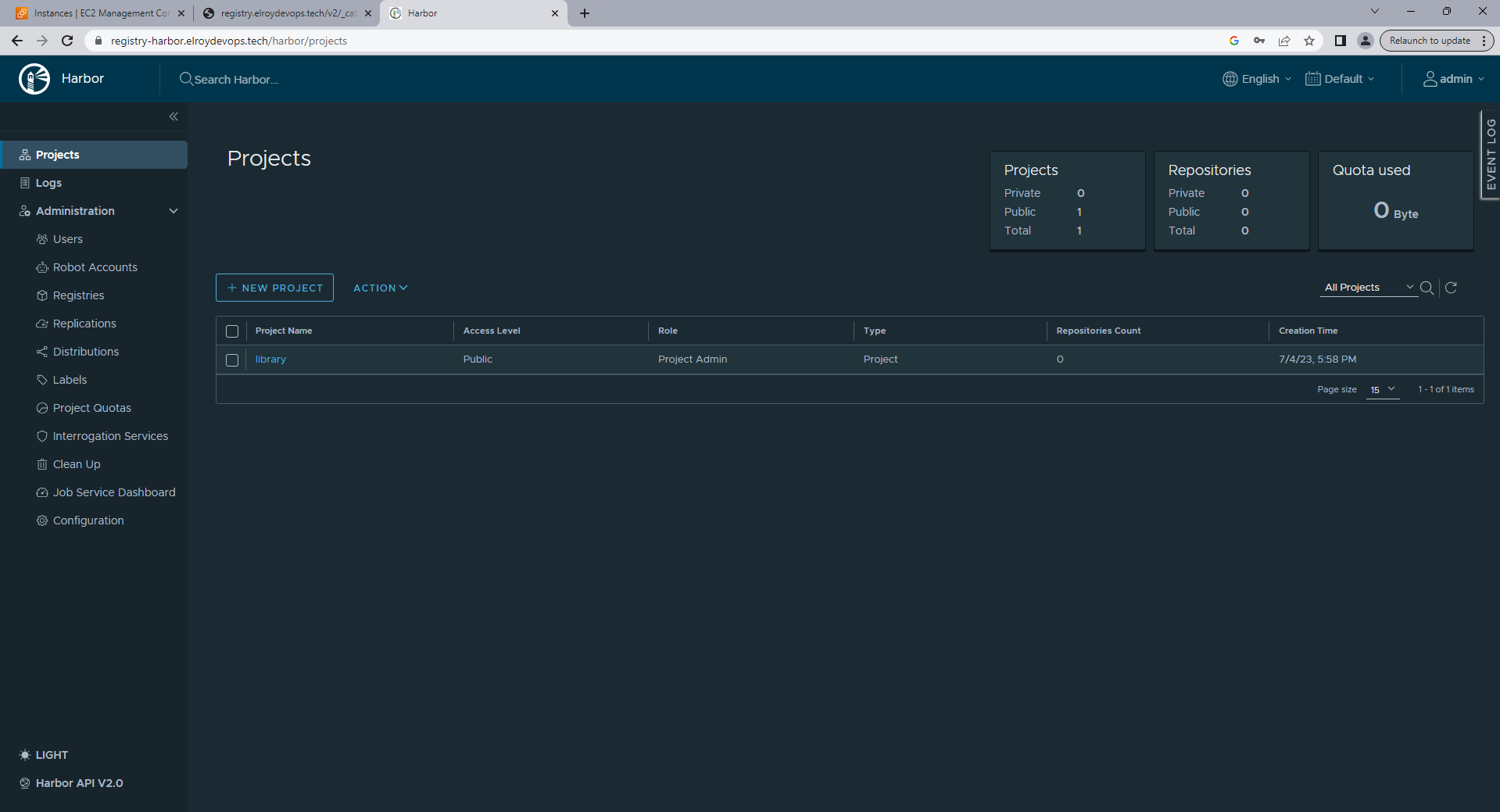Bookmark this page with star icon
The image size is (1500, 812).
[x=1309, y=41]
